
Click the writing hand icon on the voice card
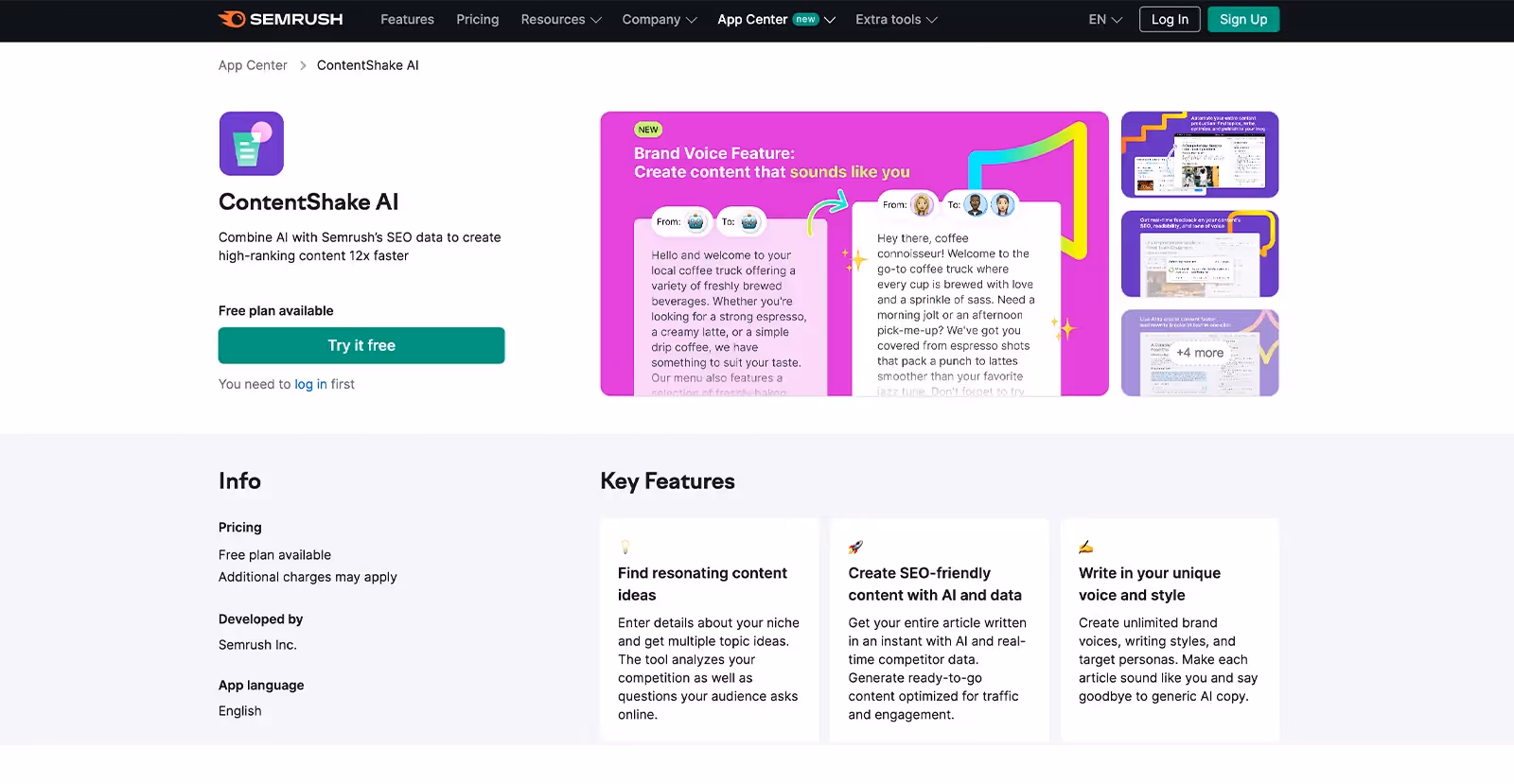pos(1086,547)
